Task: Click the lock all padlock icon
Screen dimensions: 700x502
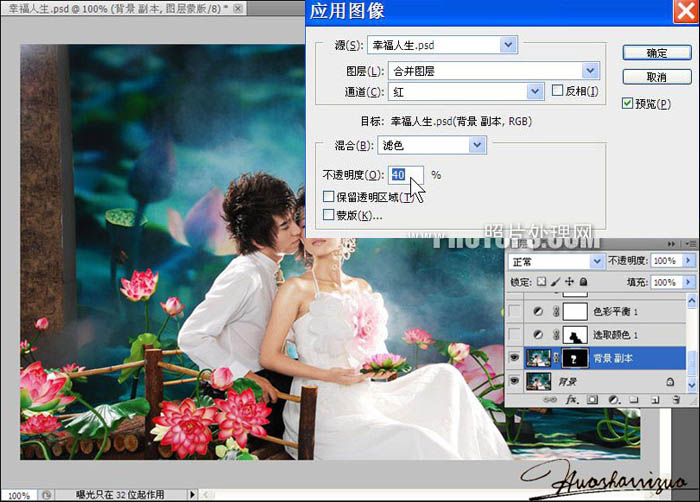Action: [x=583, y=282]
